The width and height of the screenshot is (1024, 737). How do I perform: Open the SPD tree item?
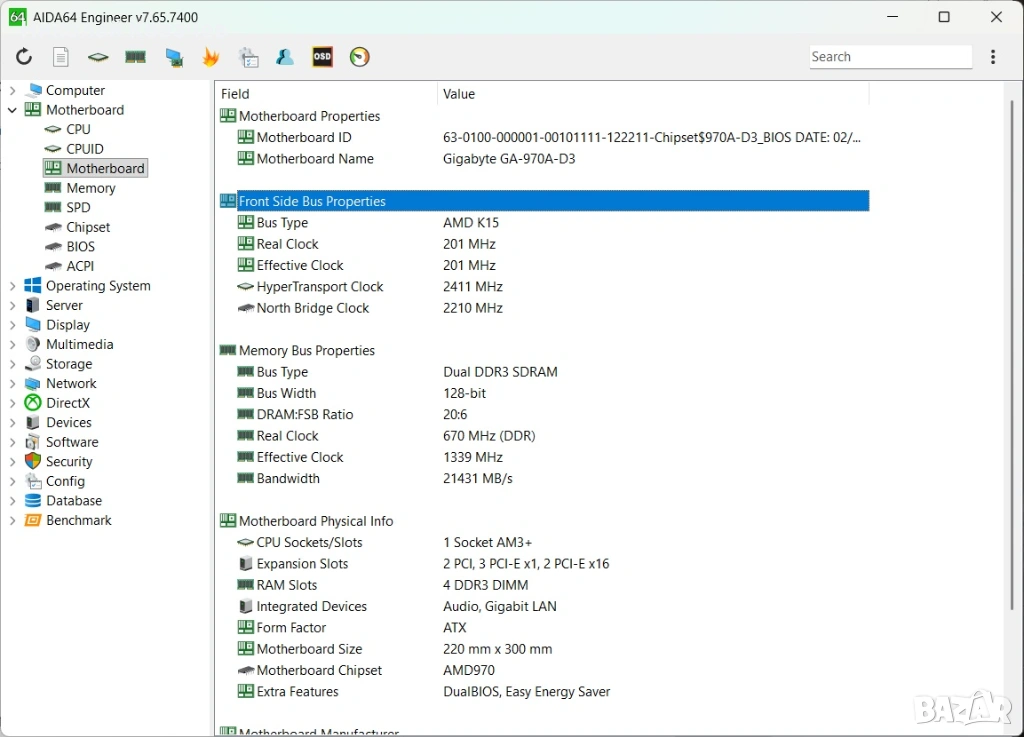pos(78,208)
